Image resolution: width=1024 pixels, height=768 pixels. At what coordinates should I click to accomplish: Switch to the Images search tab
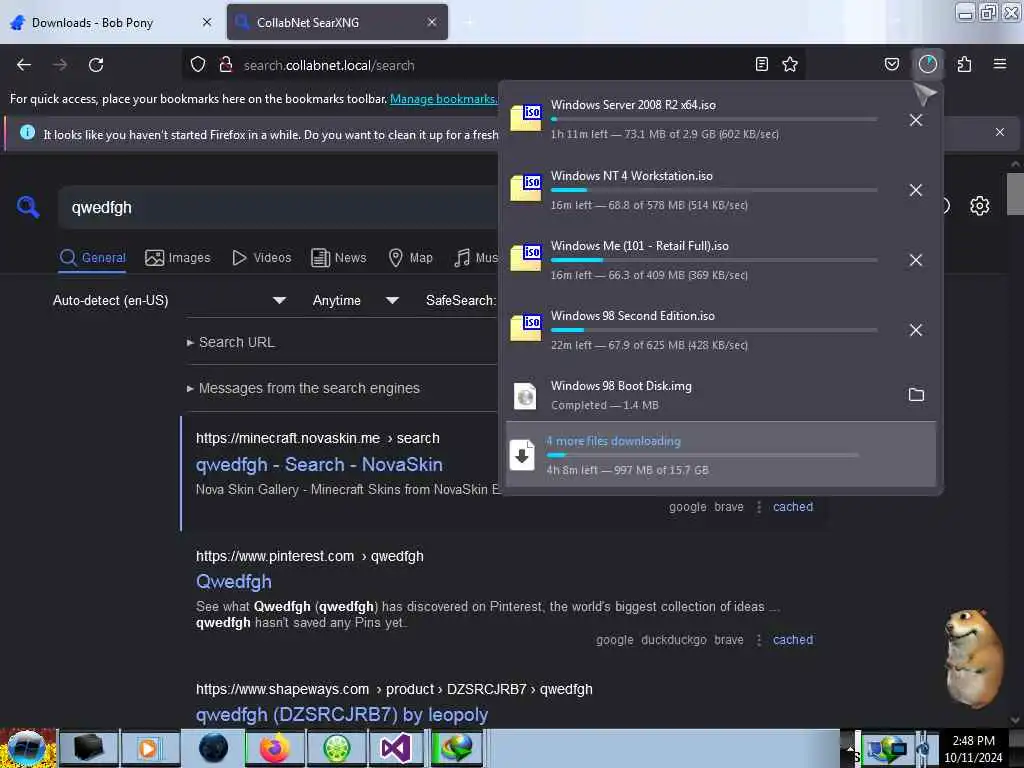tap(178, 257)
